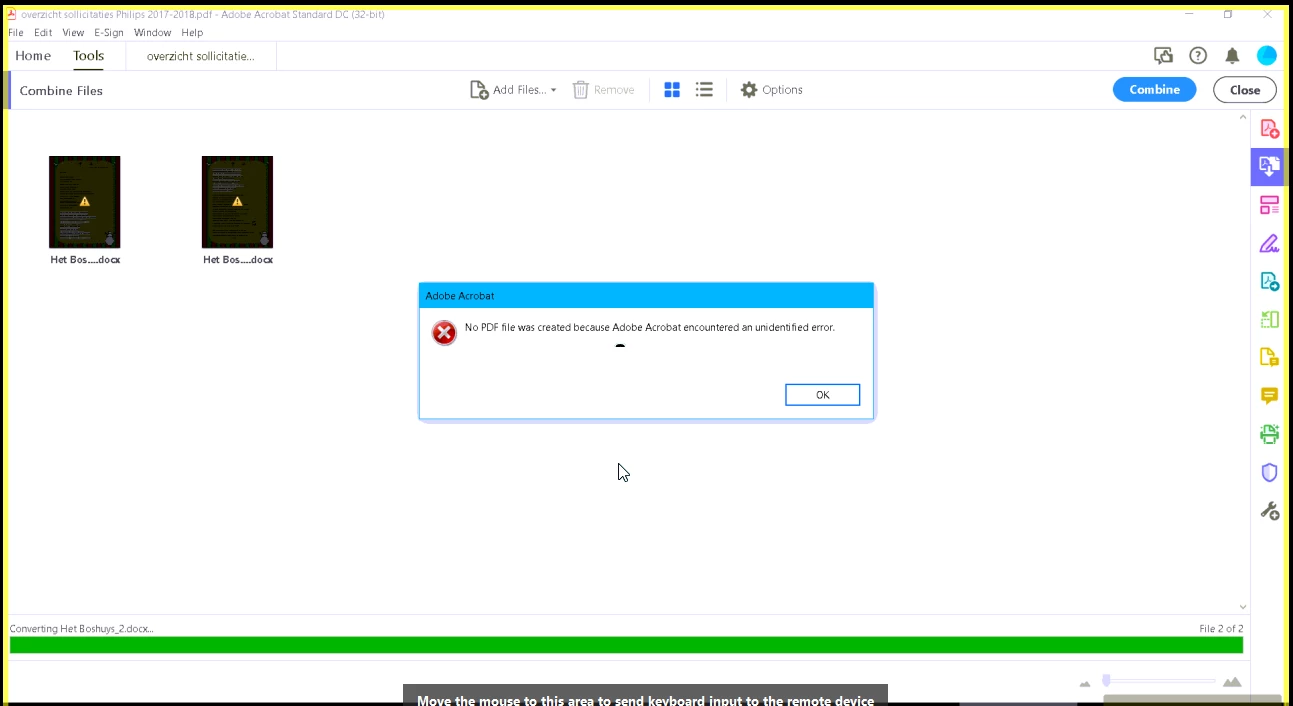Click the second file's 'Het Bos....docx' name label
The width and height of the screenshot is (1293, 706).
click(238, 260)
